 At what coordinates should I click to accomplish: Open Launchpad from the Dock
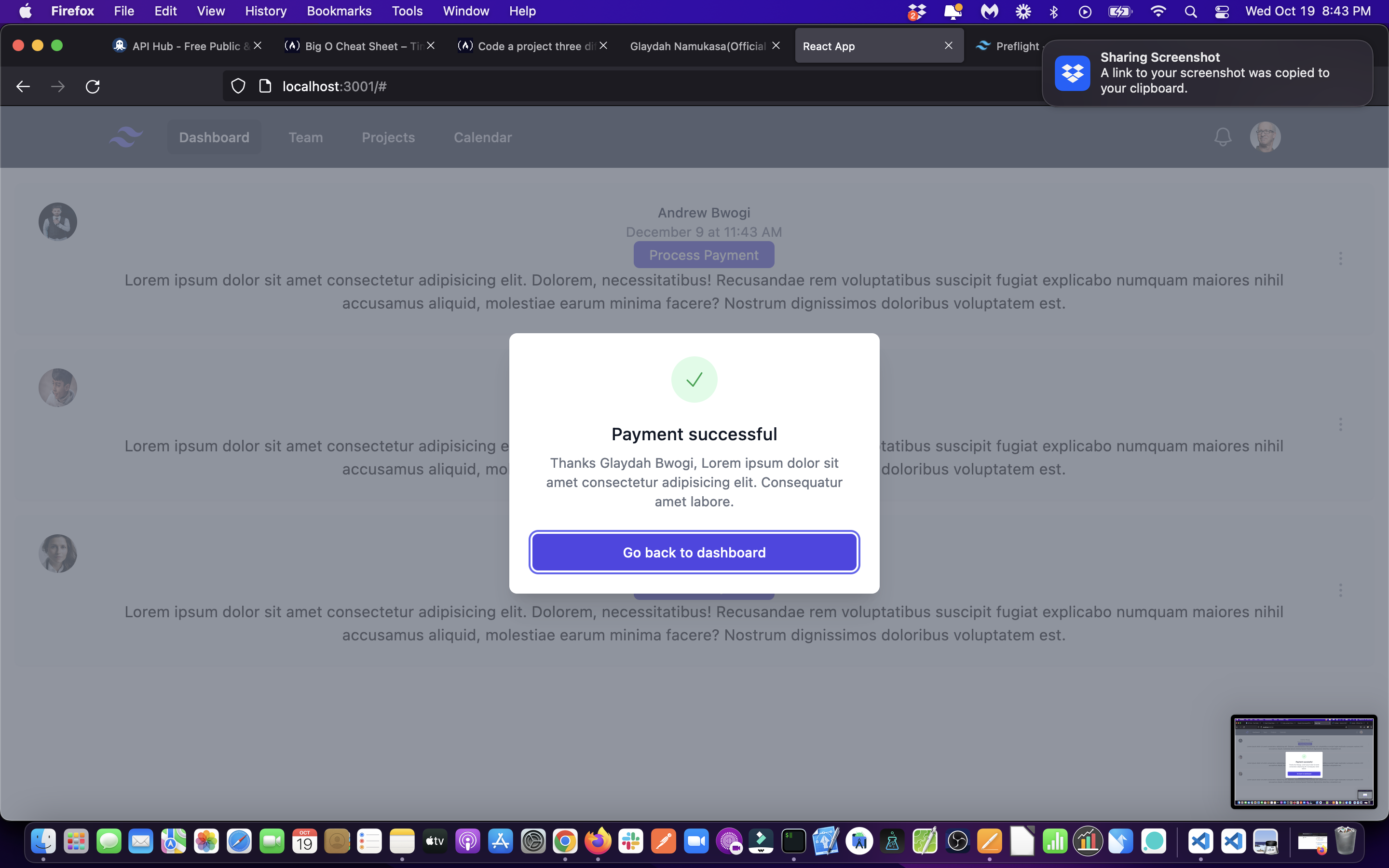pos(76,841)
